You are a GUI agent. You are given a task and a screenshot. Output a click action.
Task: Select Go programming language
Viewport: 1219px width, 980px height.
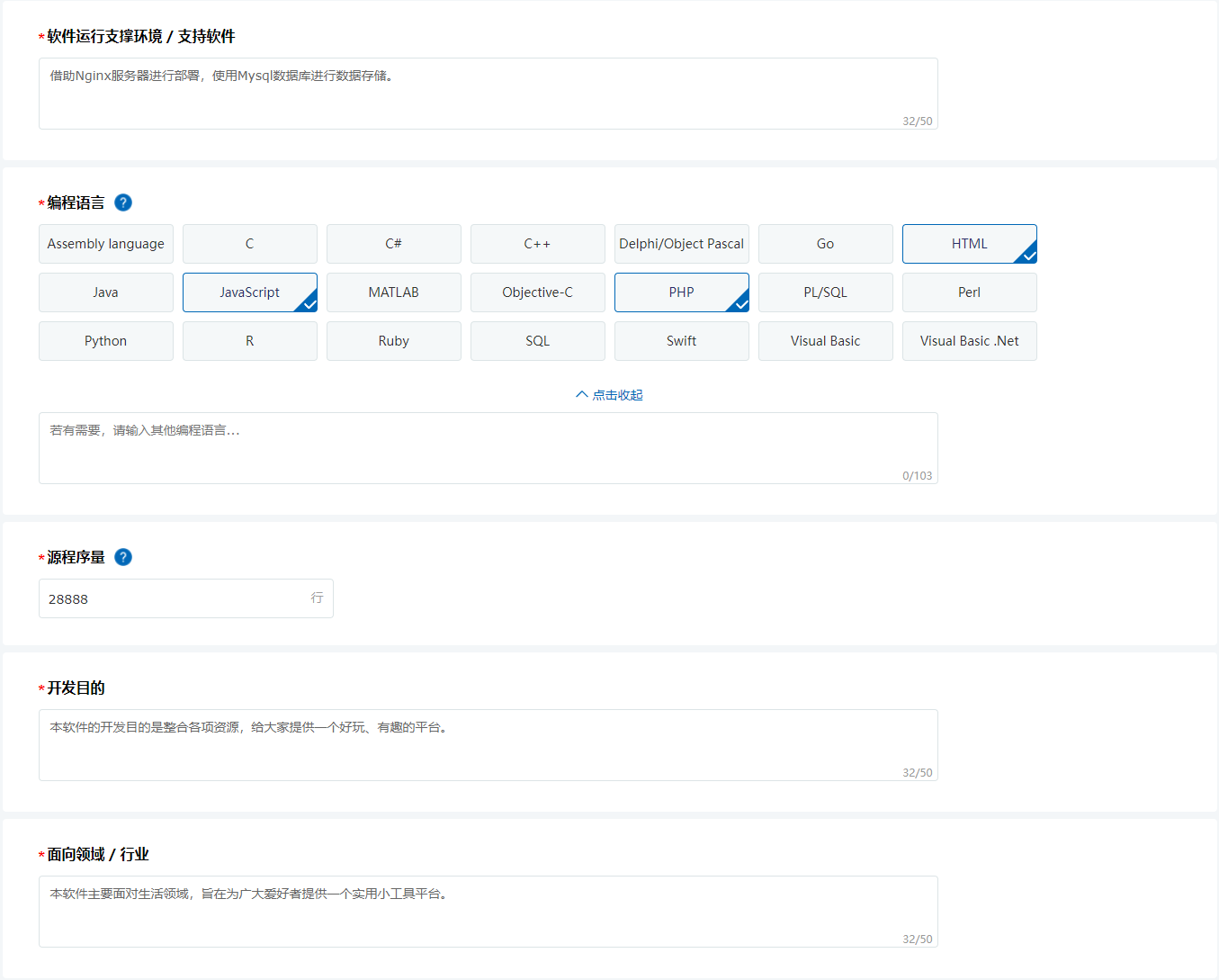point(825,244)
